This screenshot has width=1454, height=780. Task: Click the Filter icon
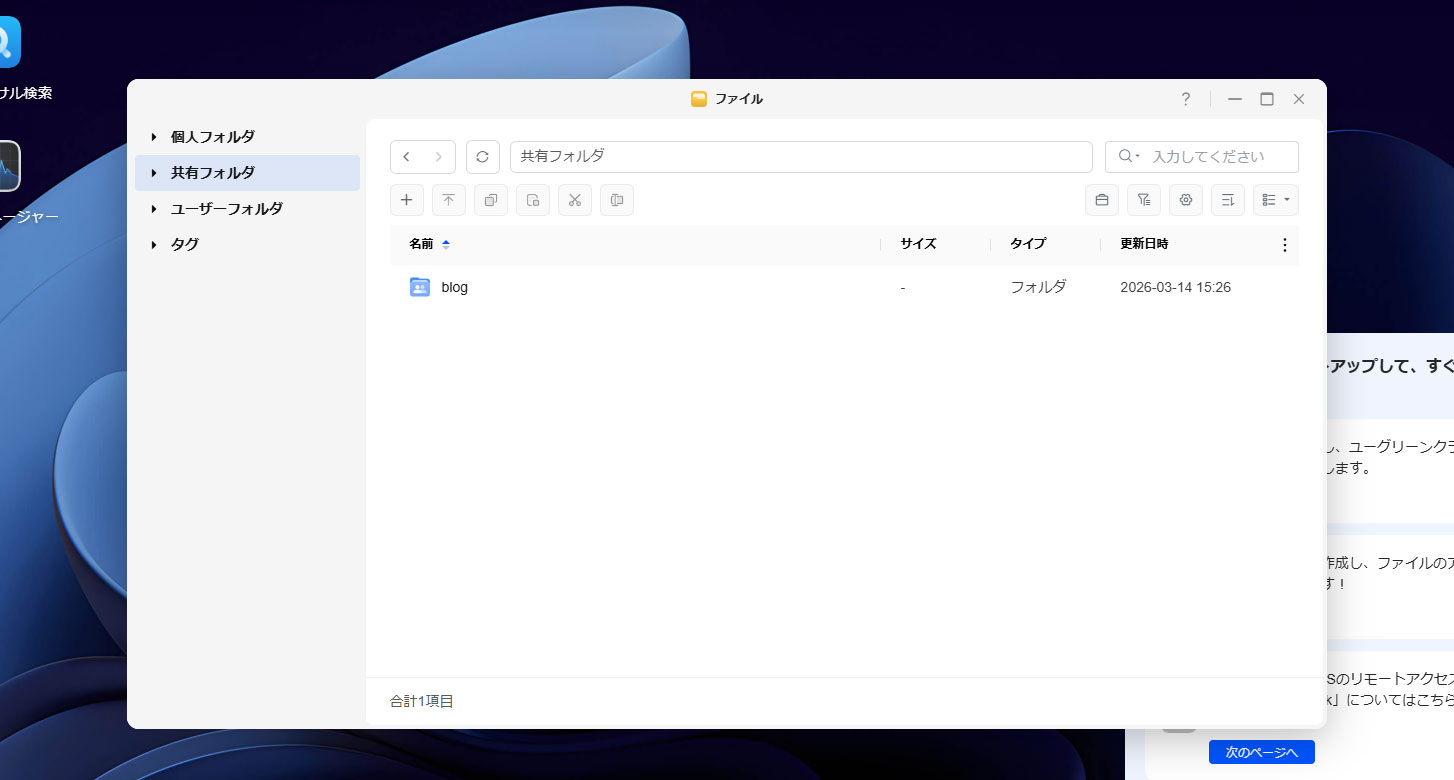pos(1143,200)
